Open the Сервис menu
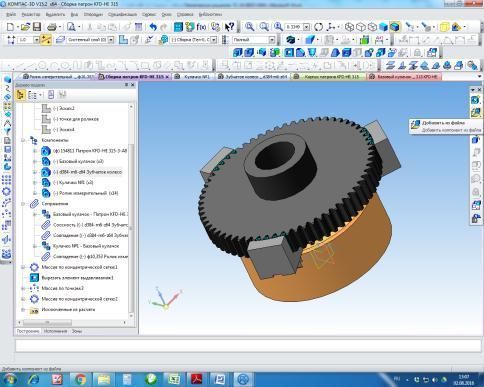The height and width of the screenshot is (387, 484). pyautogui.click(x=149, y=15)
